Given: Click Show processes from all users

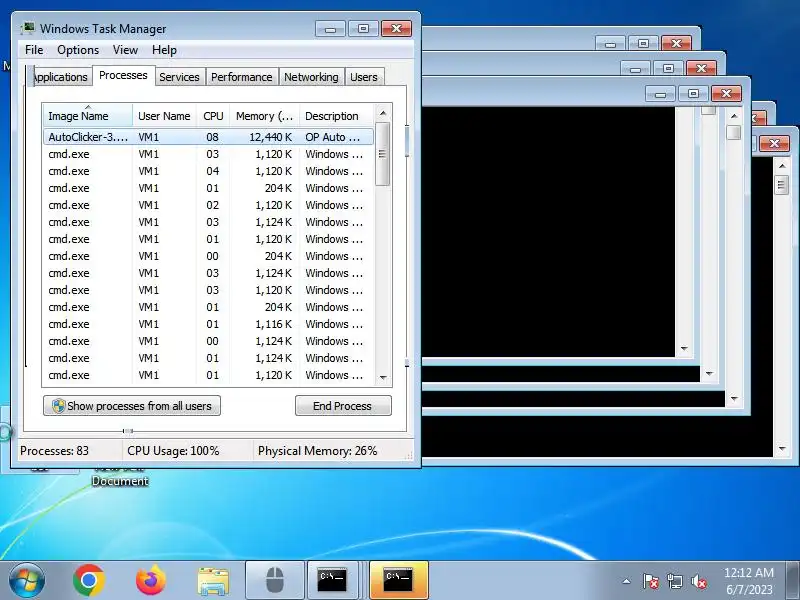Looking at the screenshot, I should tap(132, 406).
